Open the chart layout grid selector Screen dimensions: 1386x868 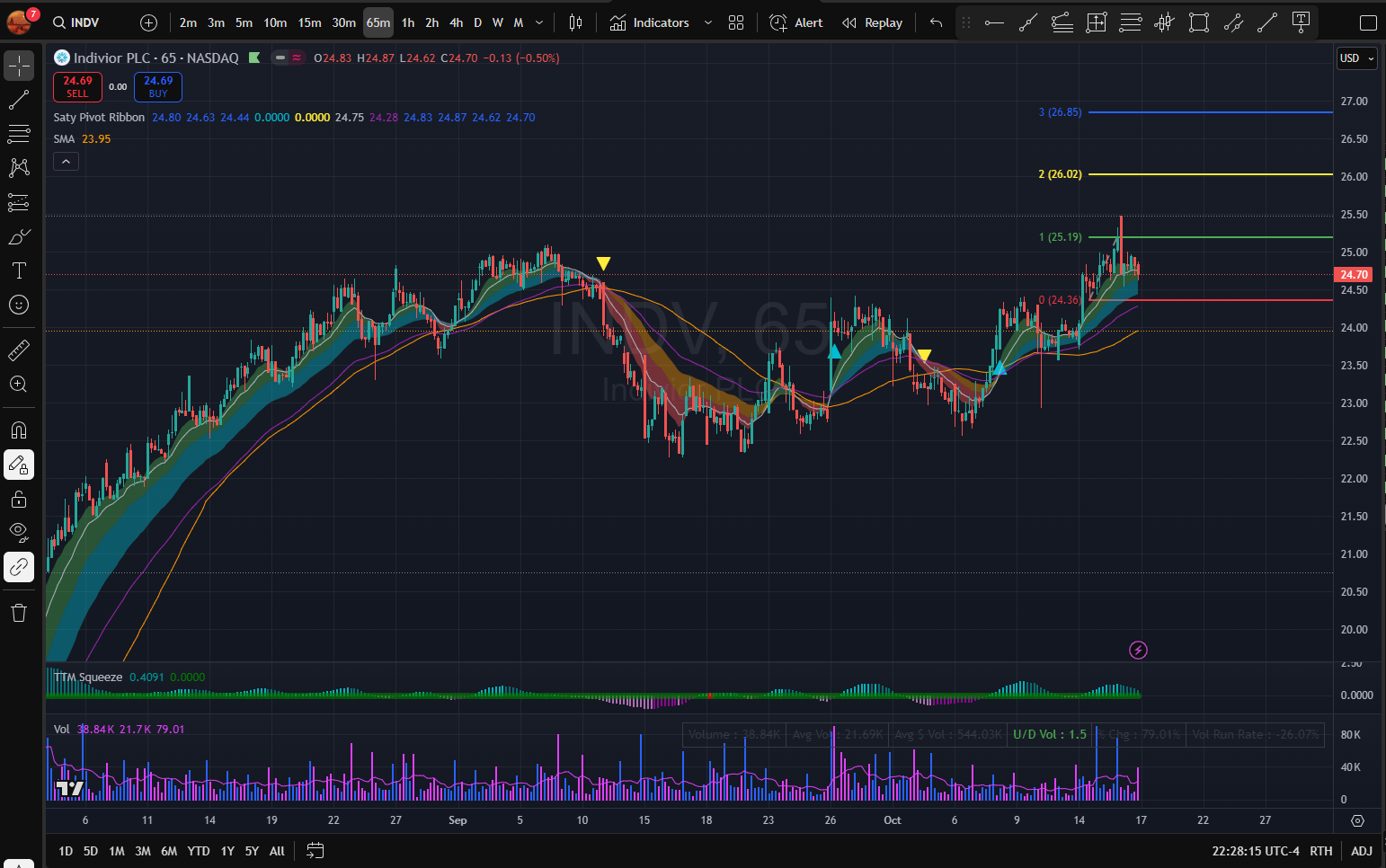click(x=736, y=22)
